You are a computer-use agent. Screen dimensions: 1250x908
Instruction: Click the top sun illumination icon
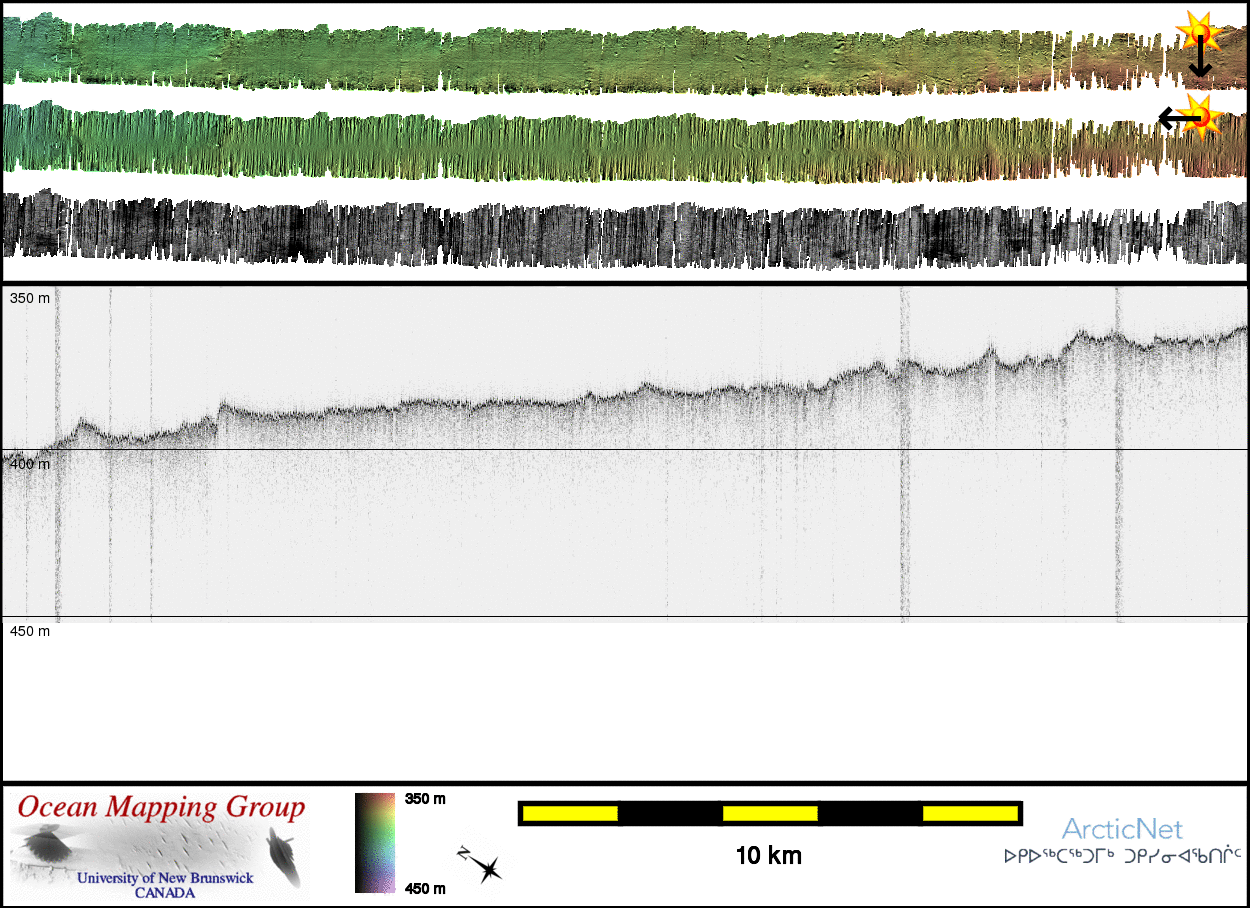tap(1196, 30)
